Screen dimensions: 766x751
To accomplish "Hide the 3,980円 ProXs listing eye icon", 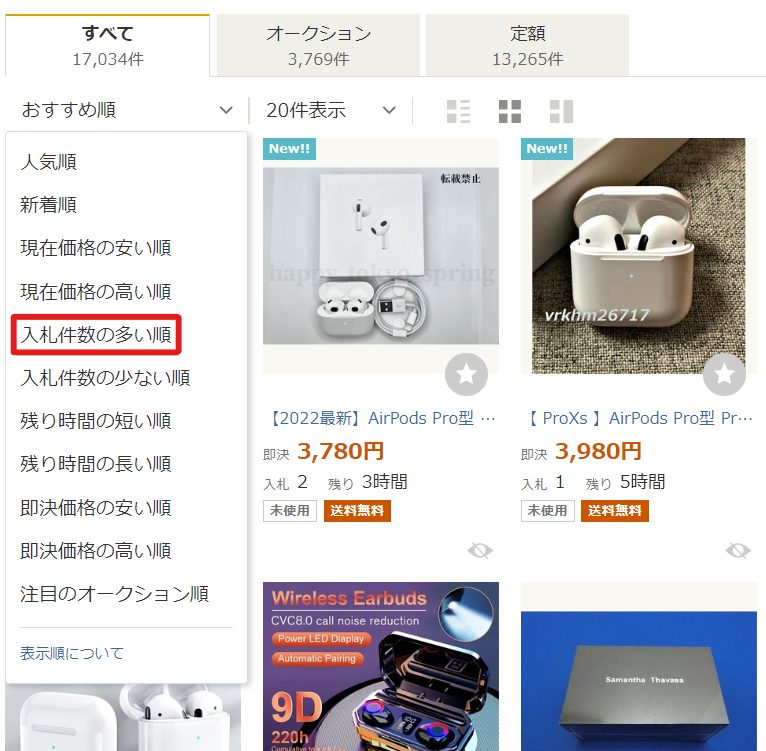I will click(x=738, y=551).
